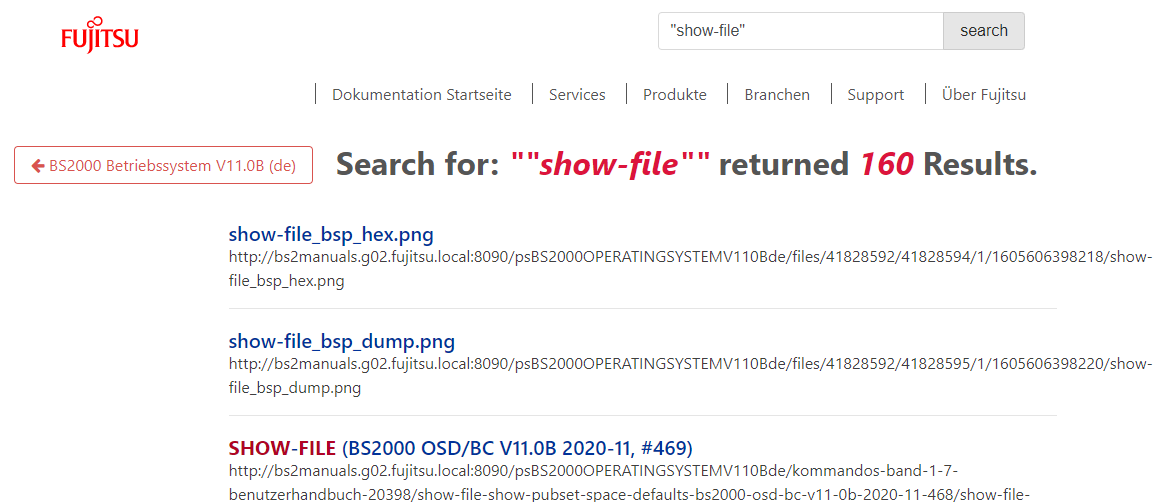This screenshot has height=502, width=1167.
Task: Click the red "show-file" query in heading
Action: point(608,164)
